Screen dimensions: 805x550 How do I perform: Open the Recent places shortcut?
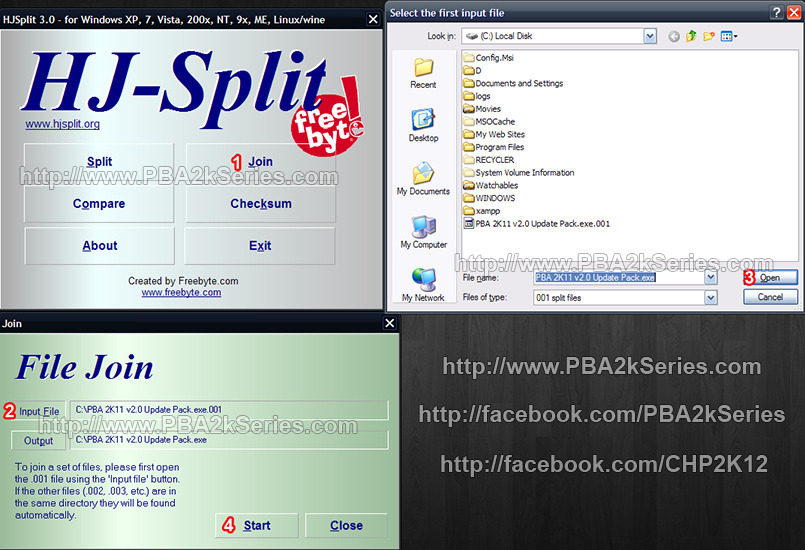click(423, 73)
